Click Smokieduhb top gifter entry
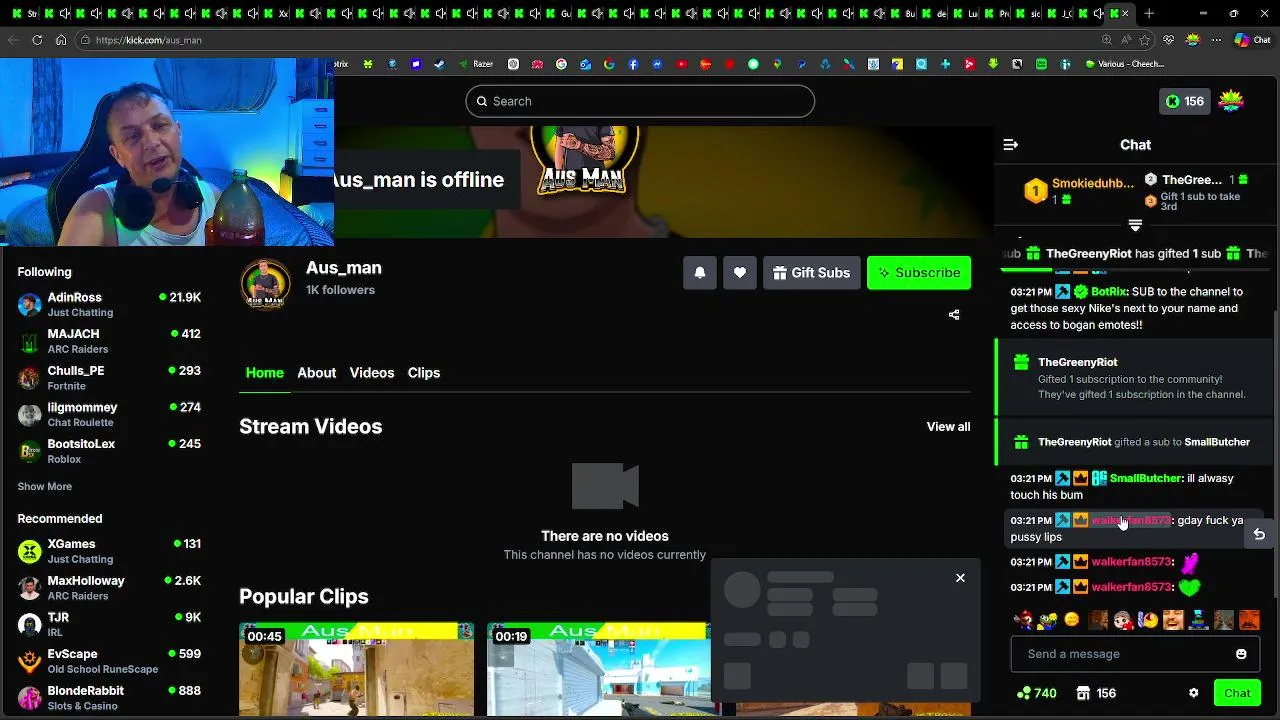The image size is (1280, 720). pyautogui.click(x=1079, y=190)
